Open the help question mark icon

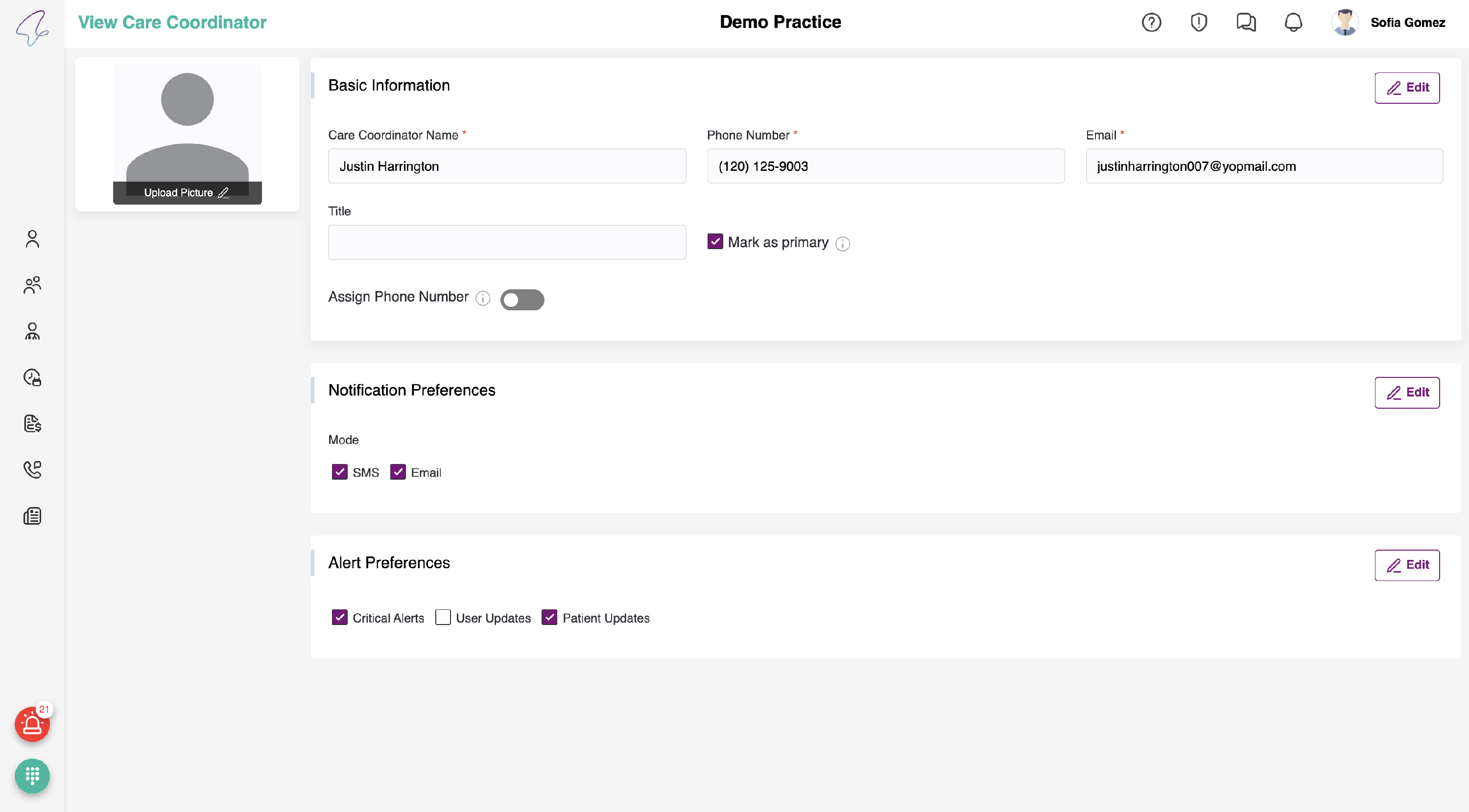tap(1151, 22)
